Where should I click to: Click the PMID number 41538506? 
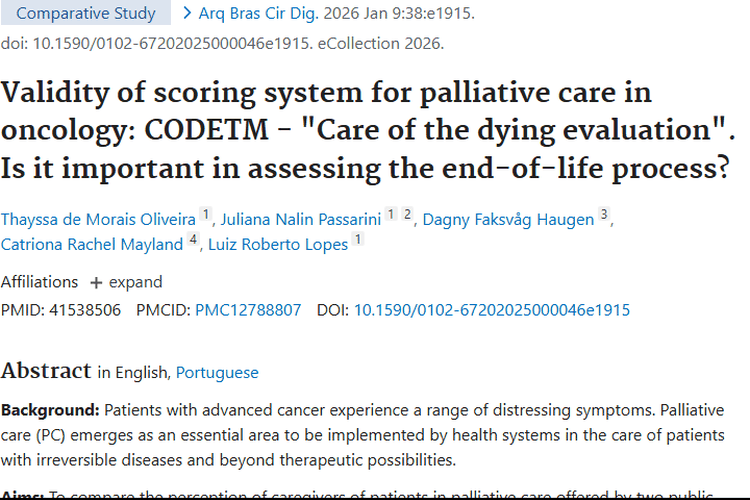[x=84, y=310]
